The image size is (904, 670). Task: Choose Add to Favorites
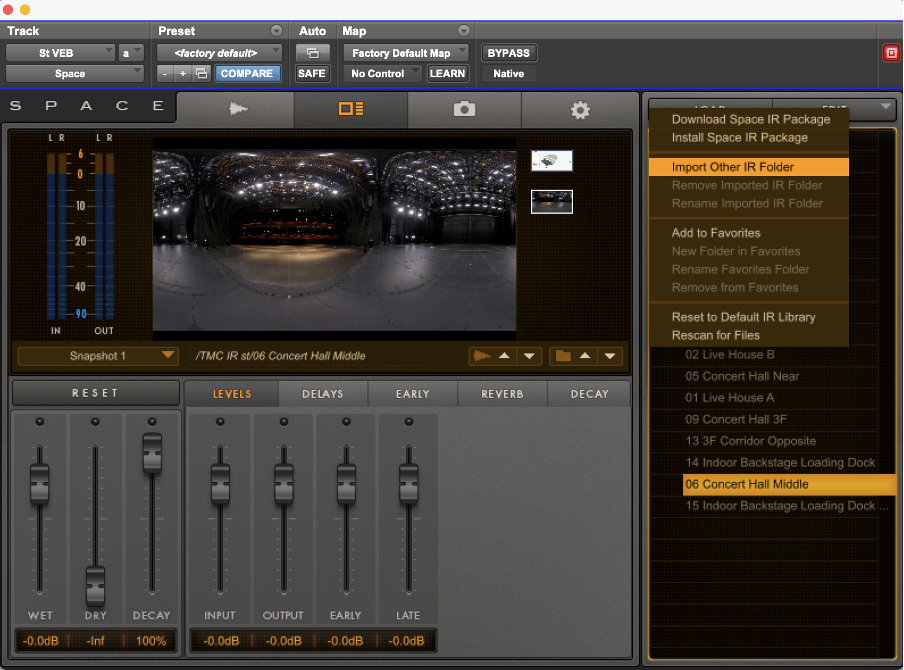coord(748,233)
